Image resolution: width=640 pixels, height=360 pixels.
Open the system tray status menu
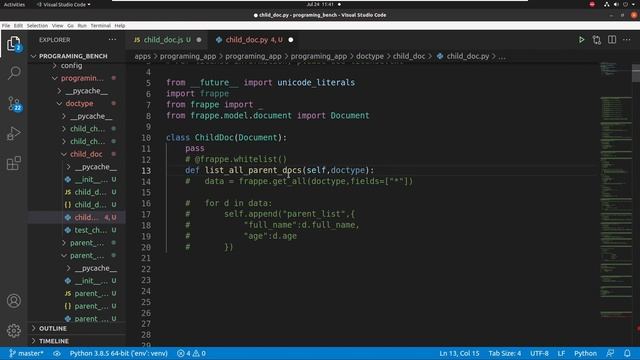click(x=619, y=4)
